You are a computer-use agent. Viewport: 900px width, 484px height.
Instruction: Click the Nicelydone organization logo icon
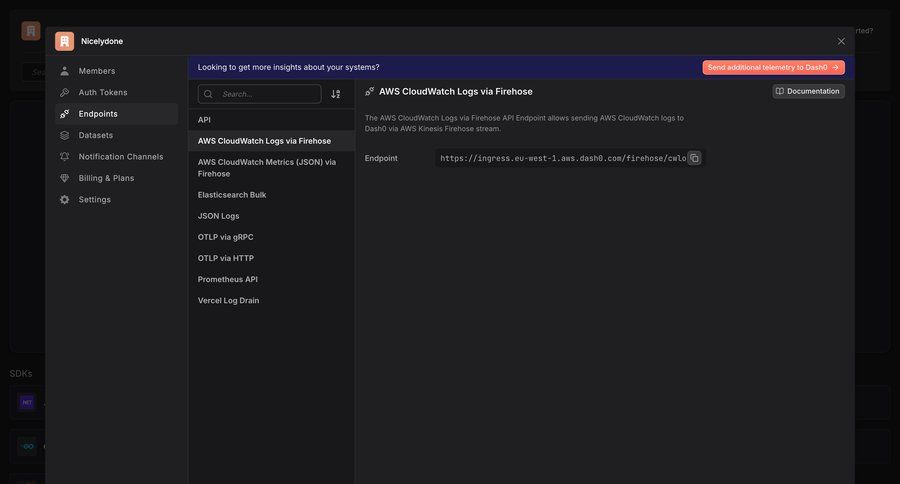64,41
